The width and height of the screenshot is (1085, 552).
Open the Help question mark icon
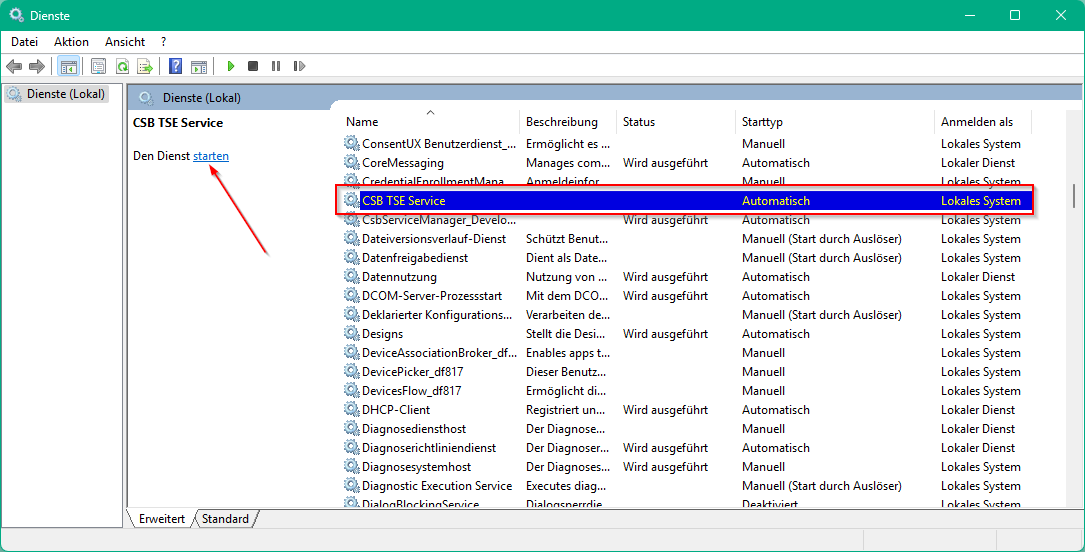pos(176,66)
